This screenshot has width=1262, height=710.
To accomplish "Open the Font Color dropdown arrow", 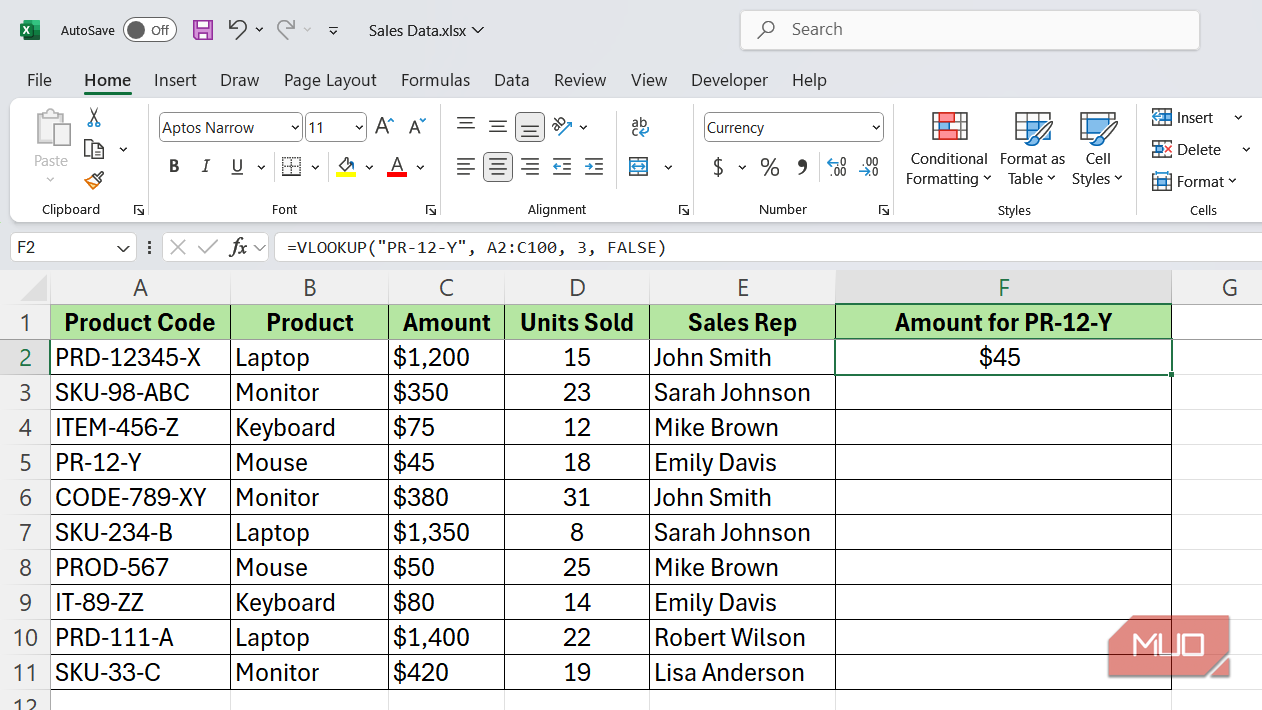I will (x=421, y=167).
